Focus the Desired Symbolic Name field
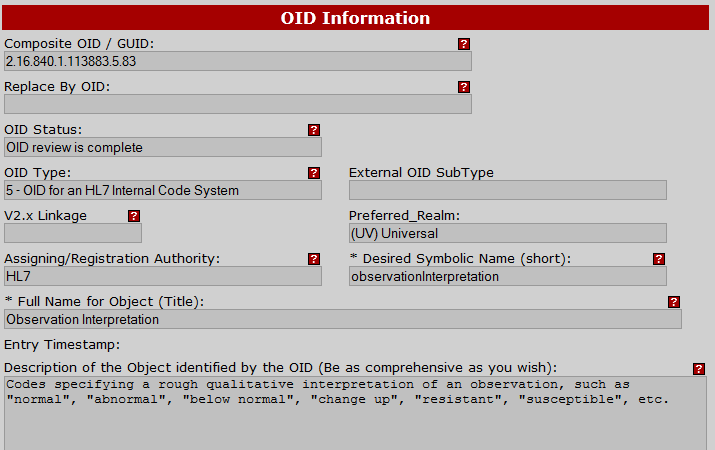The height and width of the screenshot is (450, 715). 507,276
